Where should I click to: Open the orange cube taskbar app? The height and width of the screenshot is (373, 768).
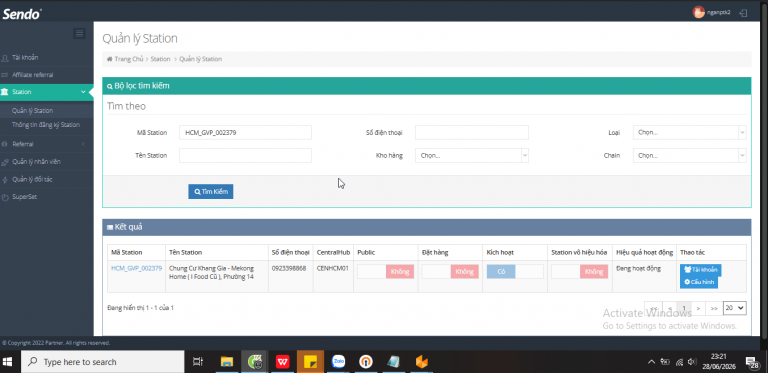422,362
